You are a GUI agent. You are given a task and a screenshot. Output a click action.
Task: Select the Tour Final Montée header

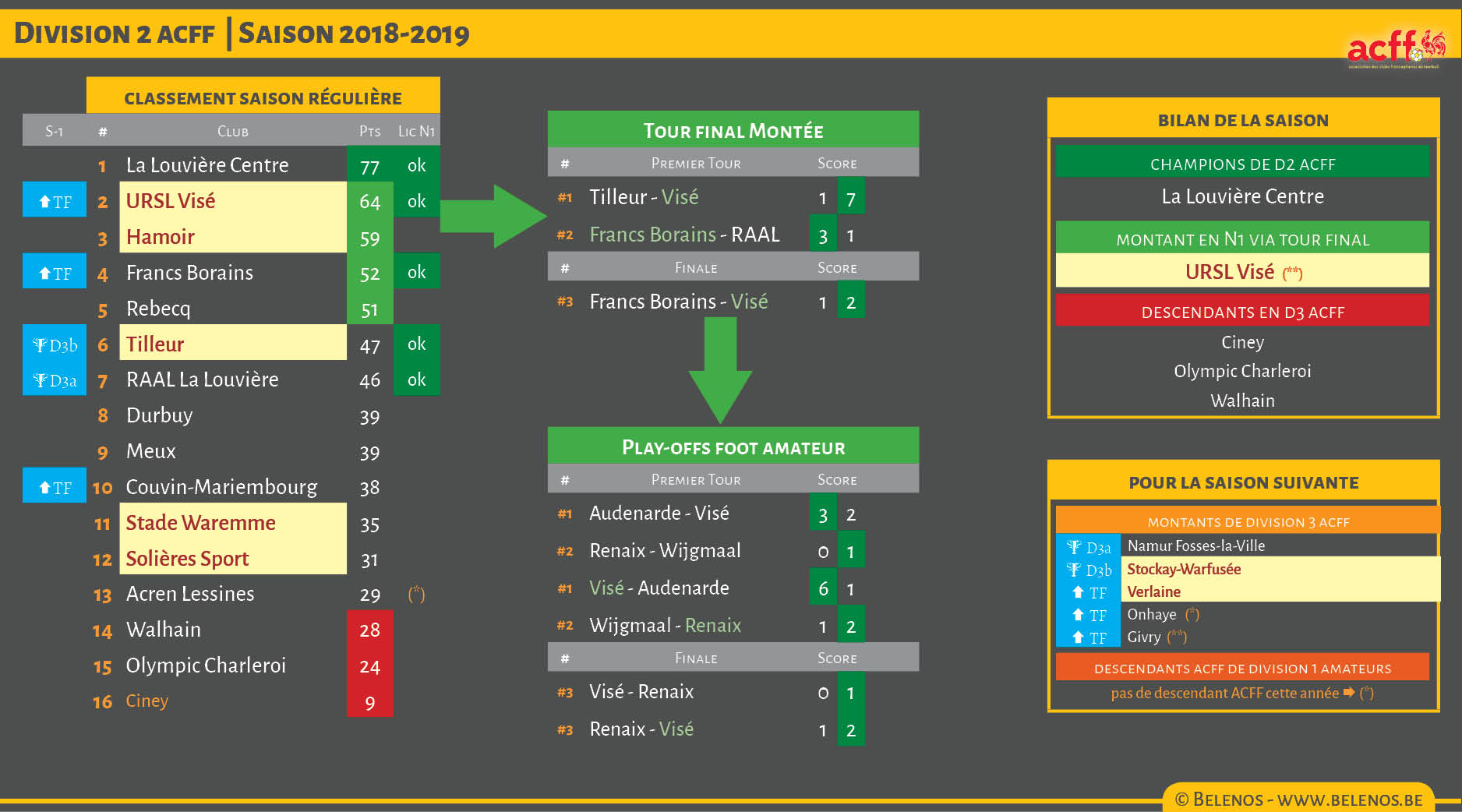tap(733, 130)
